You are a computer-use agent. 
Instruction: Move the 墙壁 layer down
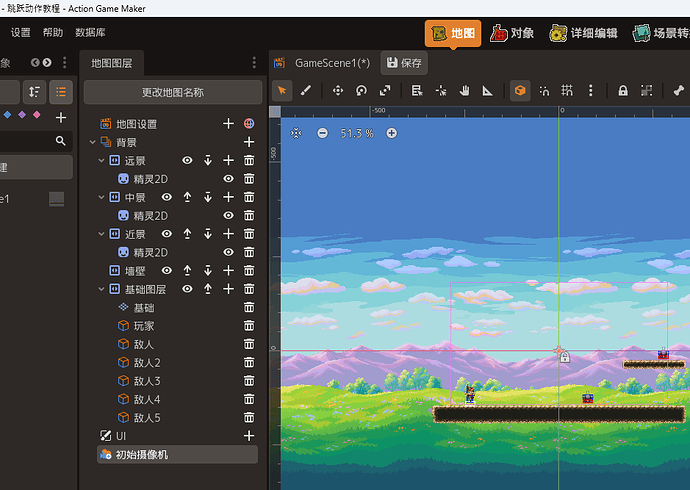coord(208,271)
